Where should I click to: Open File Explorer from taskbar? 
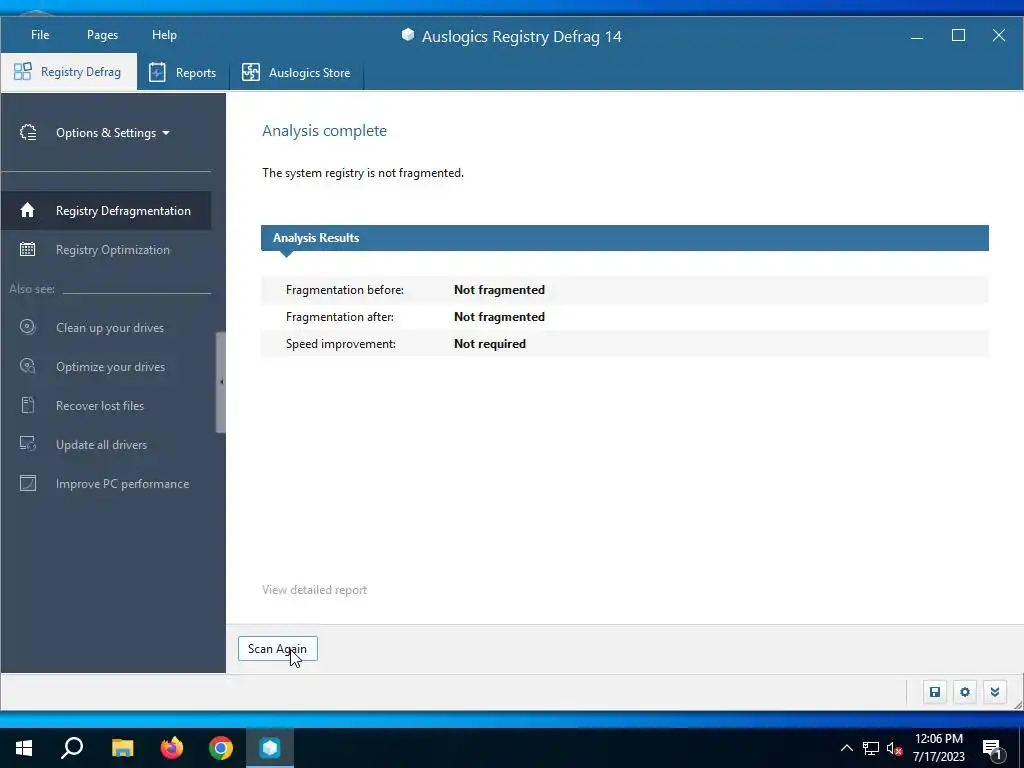click(x=122, y=748)
